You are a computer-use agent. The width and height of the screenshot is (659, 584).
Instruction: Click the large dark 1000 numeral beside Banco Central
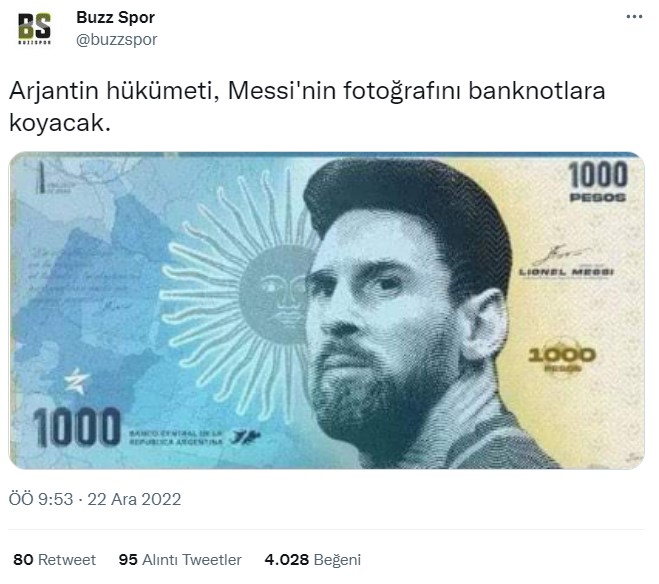pos(77,426)
